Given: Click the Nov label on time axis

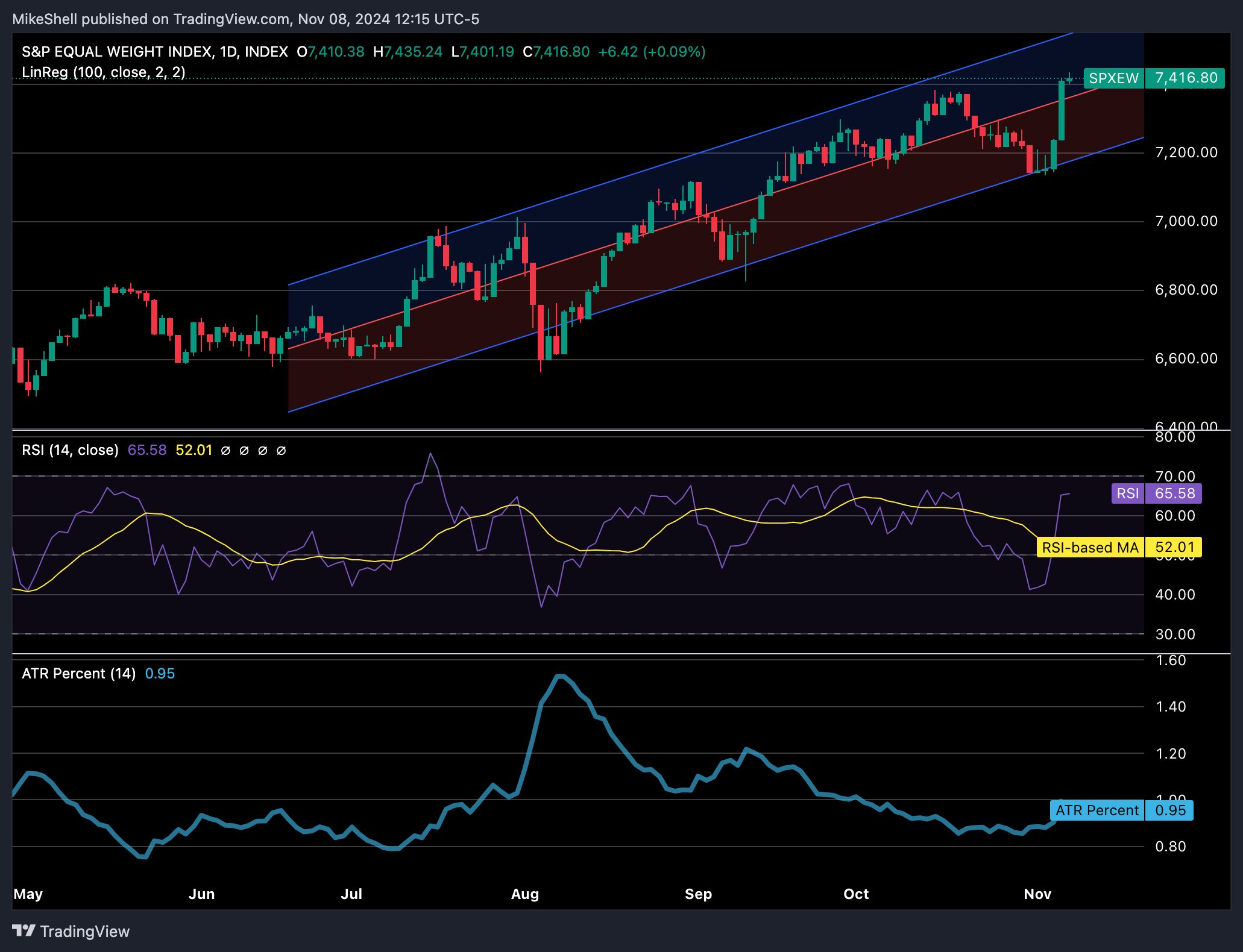Looking at the screenshot, I should [x=1037, y=894].
